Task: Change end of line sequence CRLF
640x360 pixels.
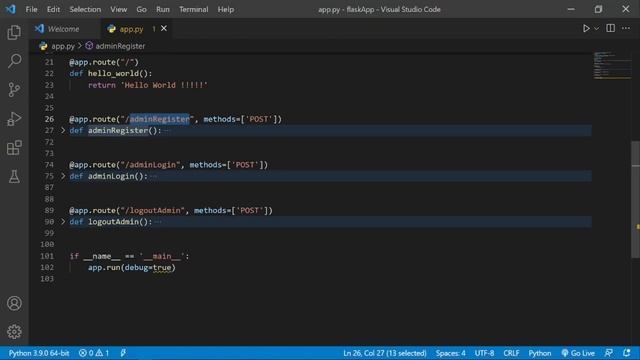Action: click(x=511, y=353)
